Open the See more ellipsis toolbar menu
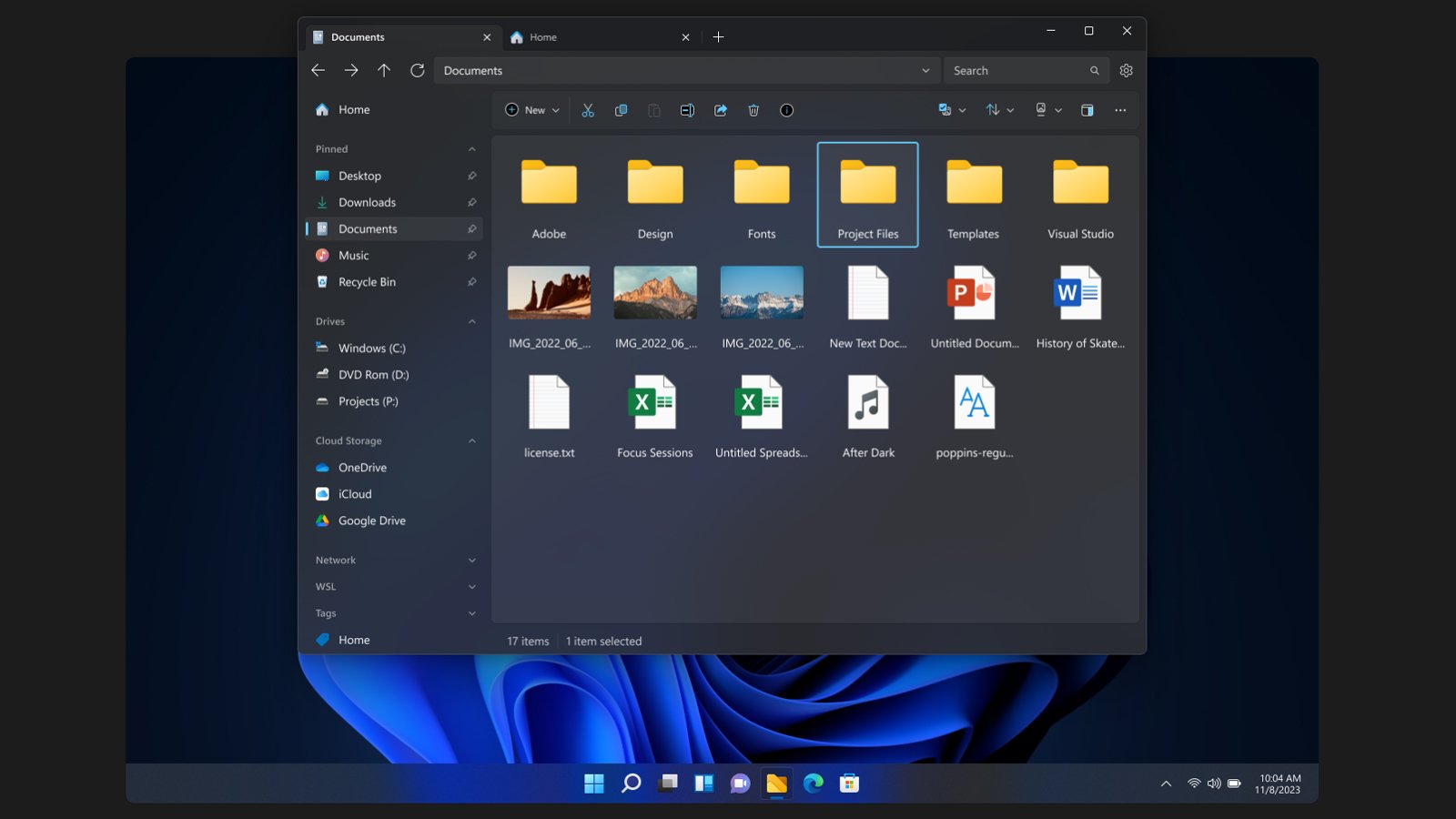1456x819 pixels. click(1119, 109)
